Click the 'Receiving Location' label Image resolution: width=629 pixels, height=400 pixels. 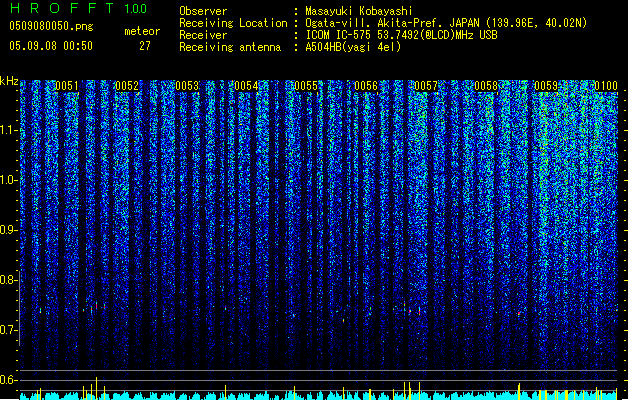click(x=233, y=23)
